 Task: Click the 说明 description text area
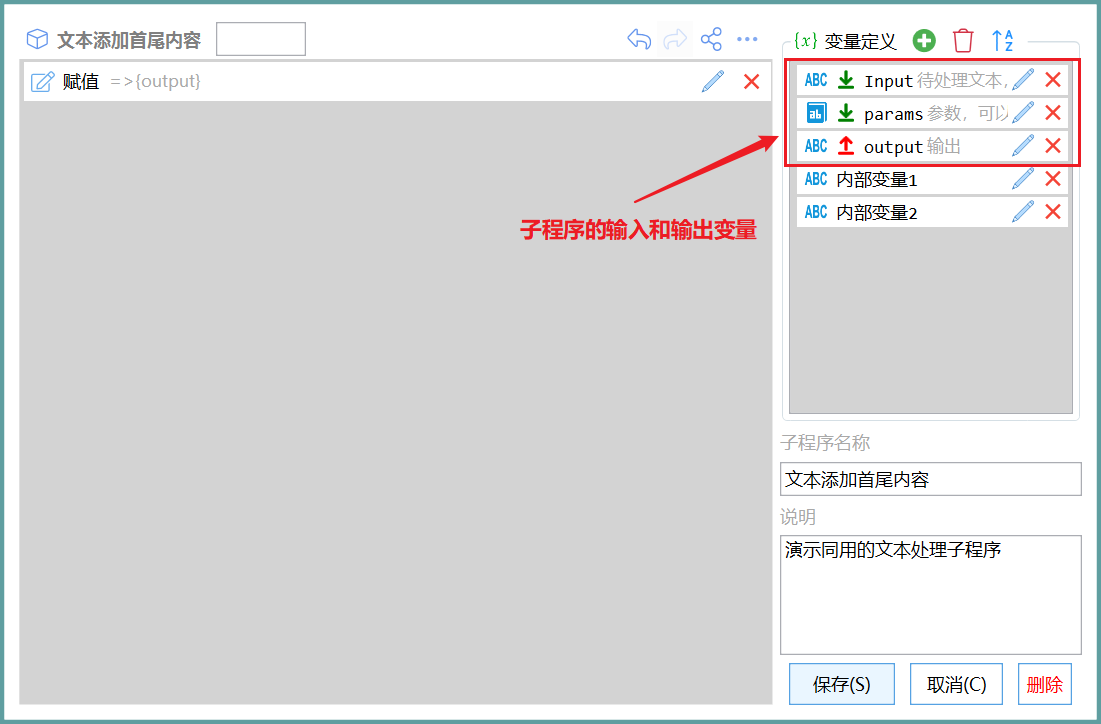tap(930, 595)
